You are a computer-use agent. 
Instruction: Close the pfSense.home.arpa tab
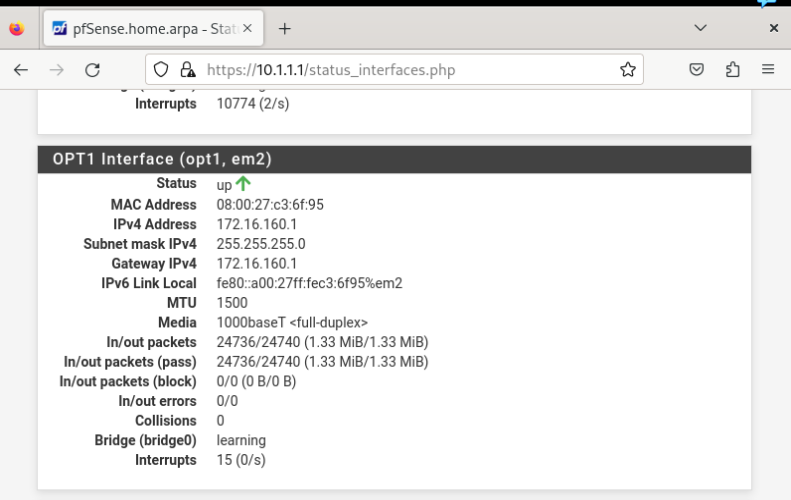[x=247, y=28]
